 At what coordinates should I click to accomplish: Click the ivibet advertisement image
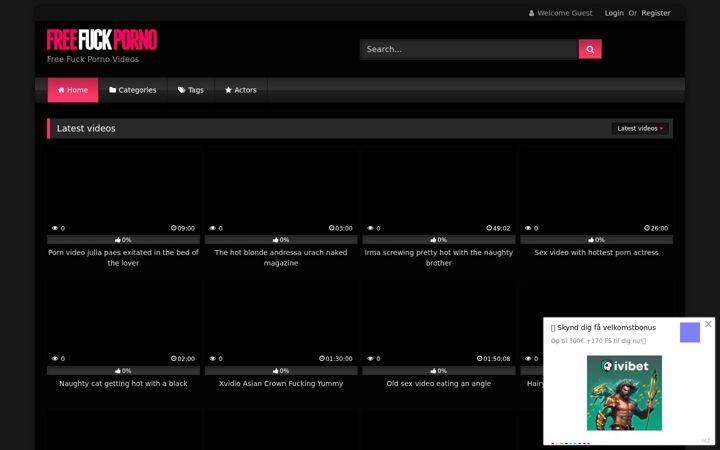click(x=624, y=393)
